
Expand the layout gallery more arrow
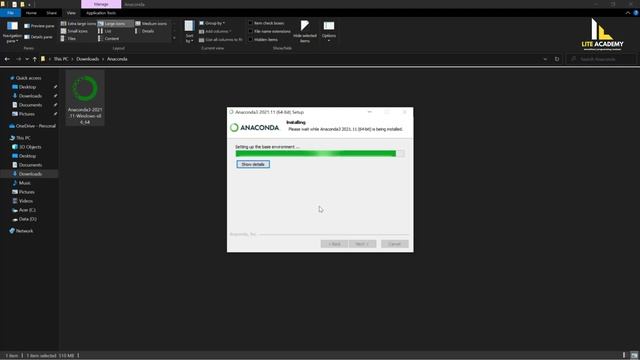[174, 38]
